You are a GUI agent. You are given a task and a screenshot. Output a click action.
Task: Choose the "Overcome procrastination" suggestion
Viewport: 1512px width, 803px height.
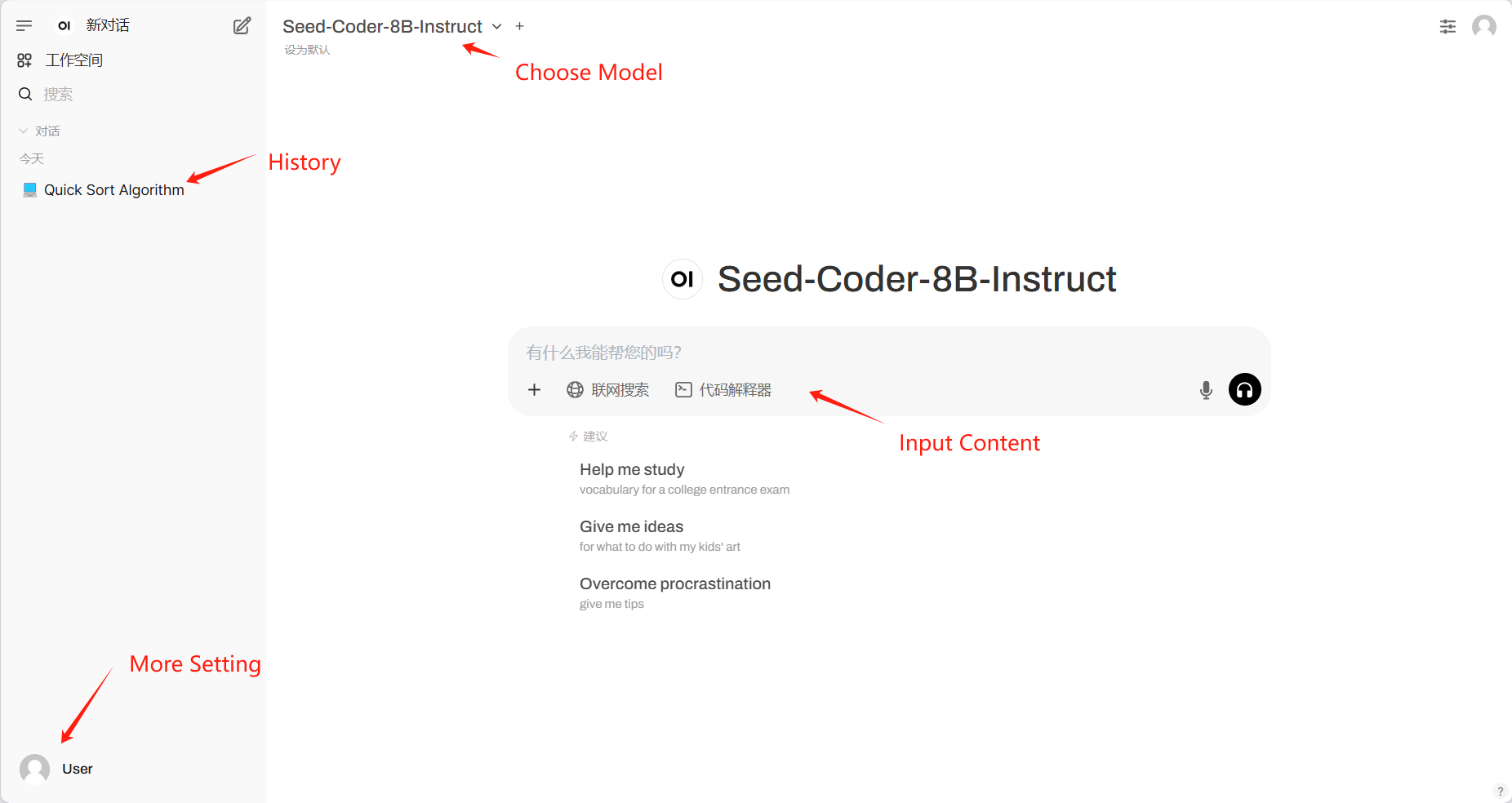(674, 584)
